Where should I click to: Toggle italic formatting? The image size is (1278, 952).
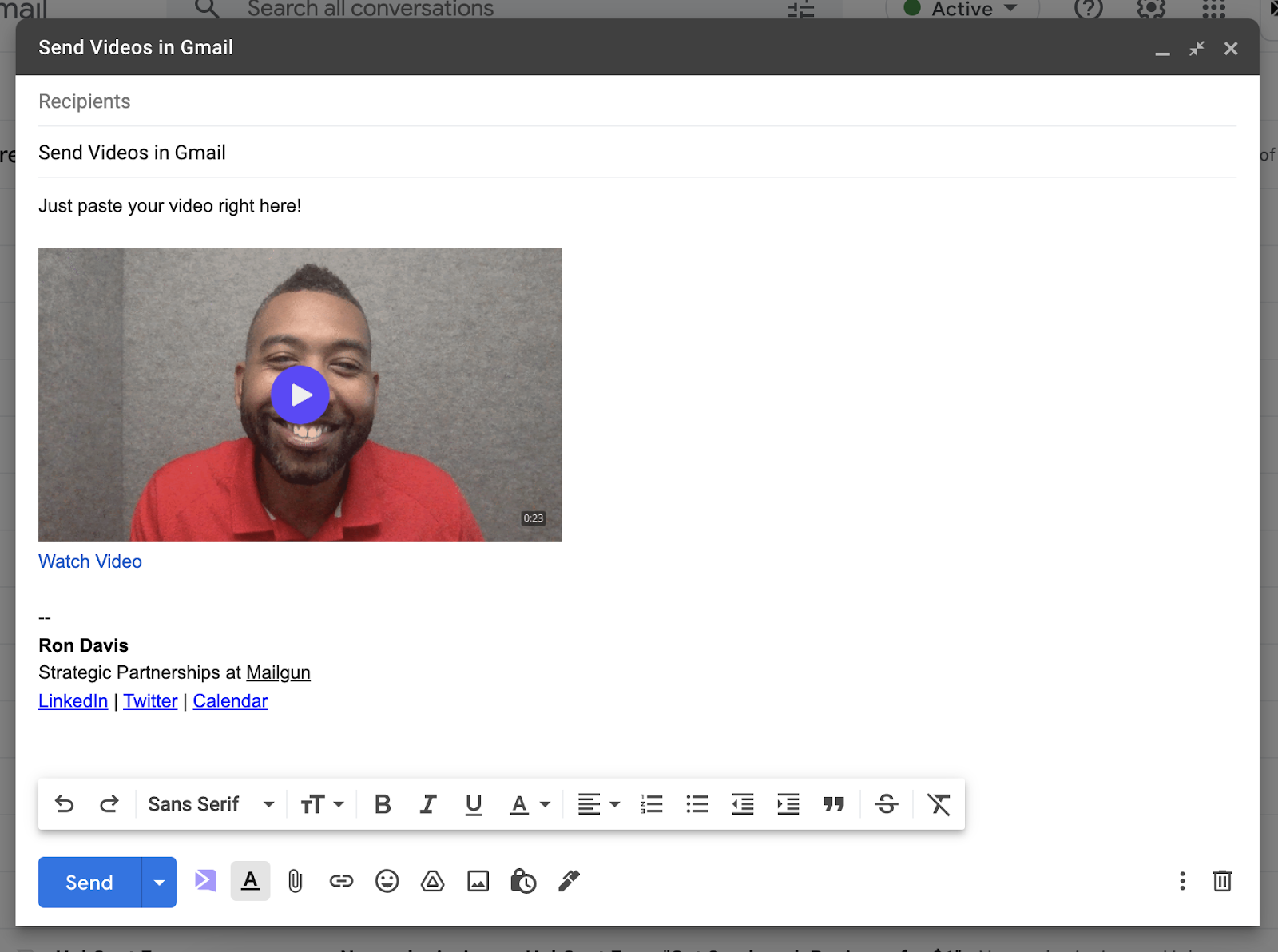click(x=428, y=804)
